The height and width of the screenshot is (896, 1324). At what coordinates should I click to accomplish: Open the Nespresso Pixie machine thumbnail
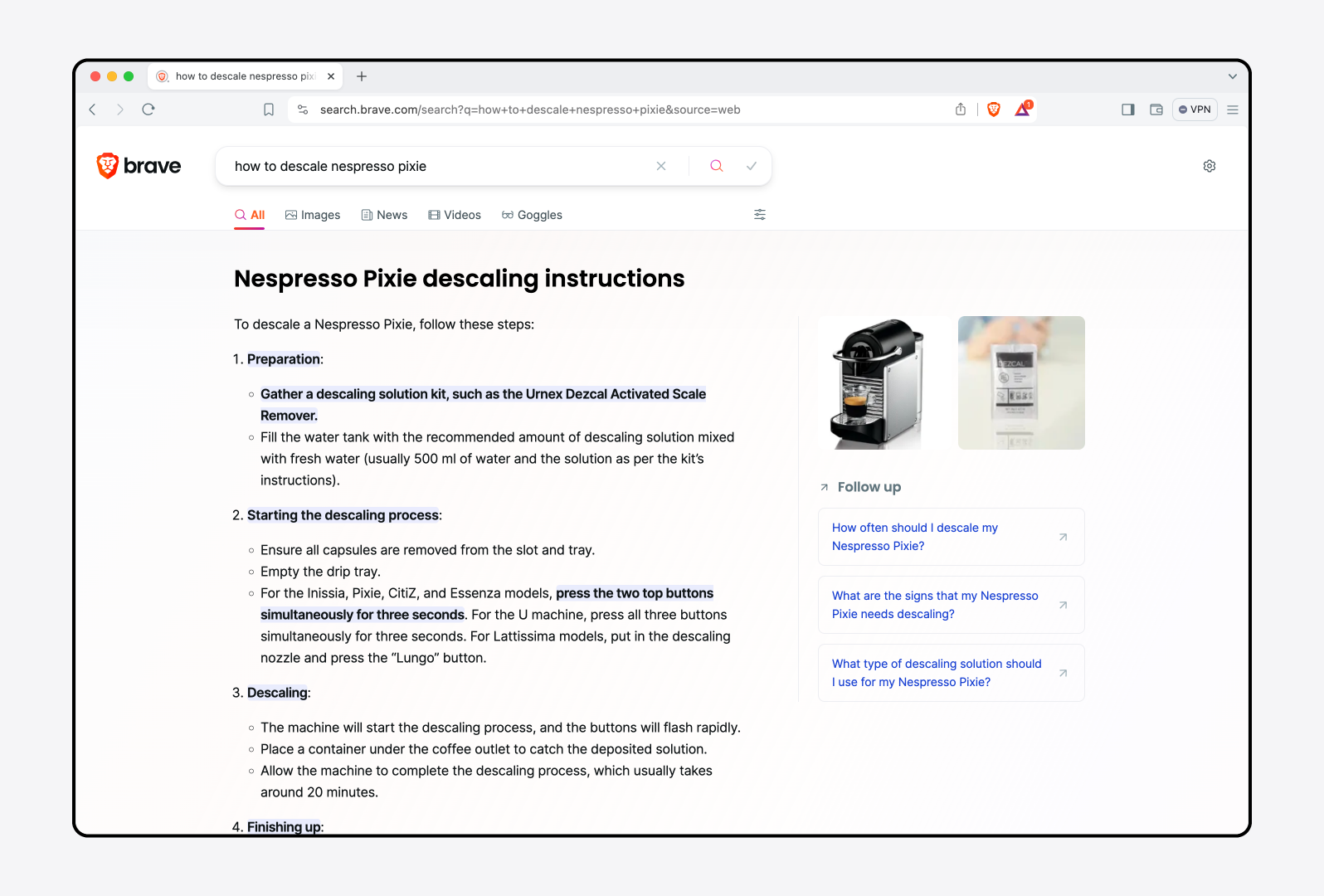tap(881, 382)
